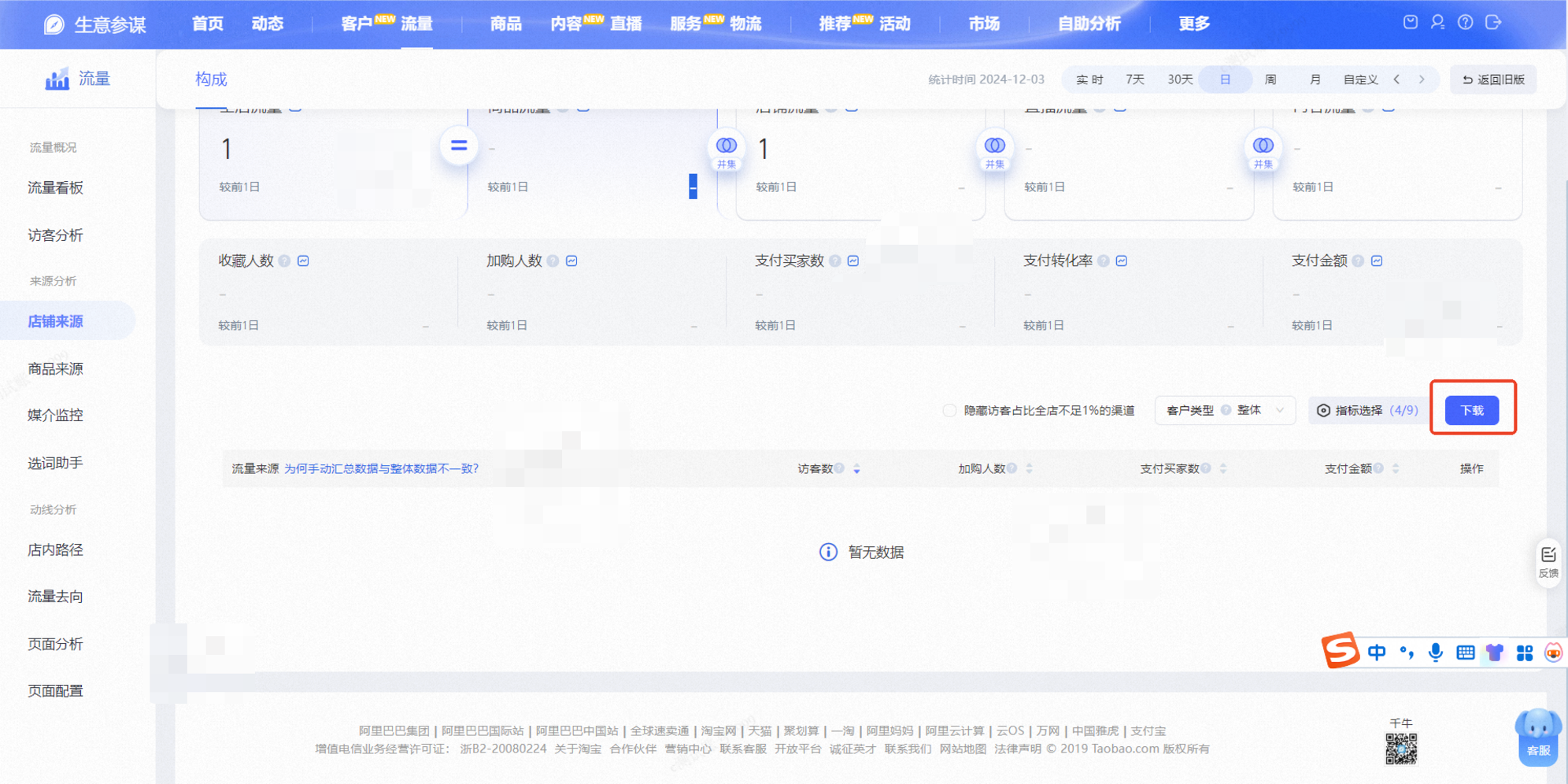This screenshot has height=784, width=1568.
Task: Open the 客户类型 整体 dropdown
Action: [x=1225, y=410]
